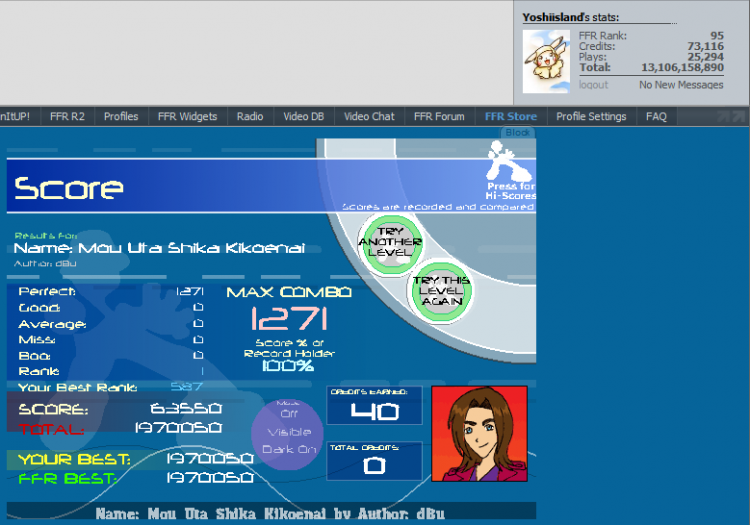
Task: Click the Try This Level Again button
Action: pos(441,292)
